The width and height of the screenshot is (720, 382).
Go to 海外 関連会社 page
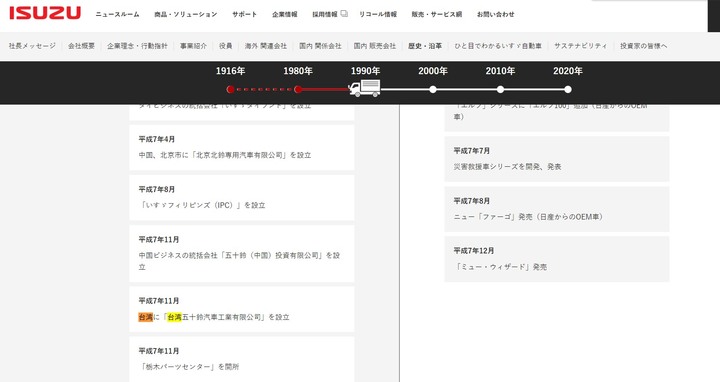(265, 46)
